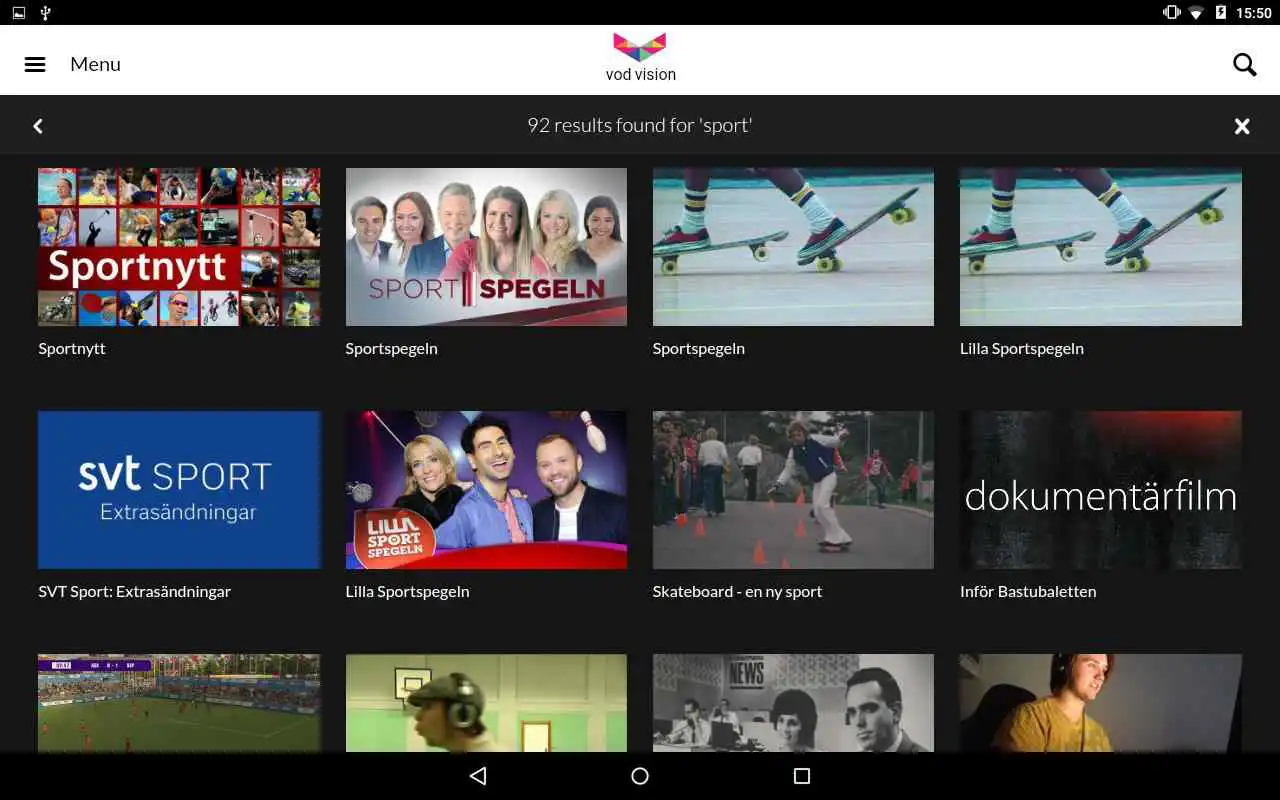Click the 92 results found header text
The height and width of the screenshot is (800, 1280).
click(x=640, y=125)
